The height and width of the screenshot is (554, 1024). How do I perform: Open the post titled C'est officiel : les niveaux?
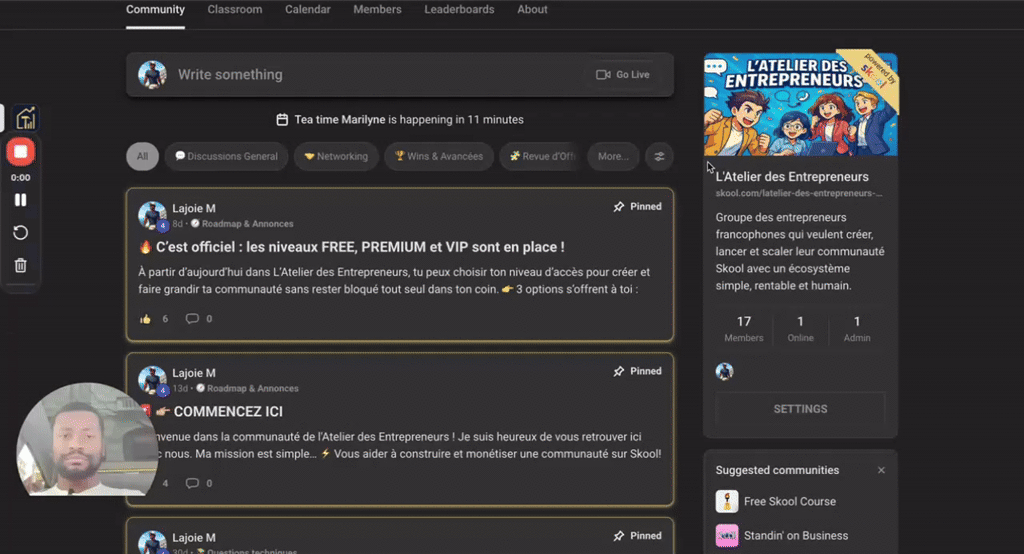(360, 247)
